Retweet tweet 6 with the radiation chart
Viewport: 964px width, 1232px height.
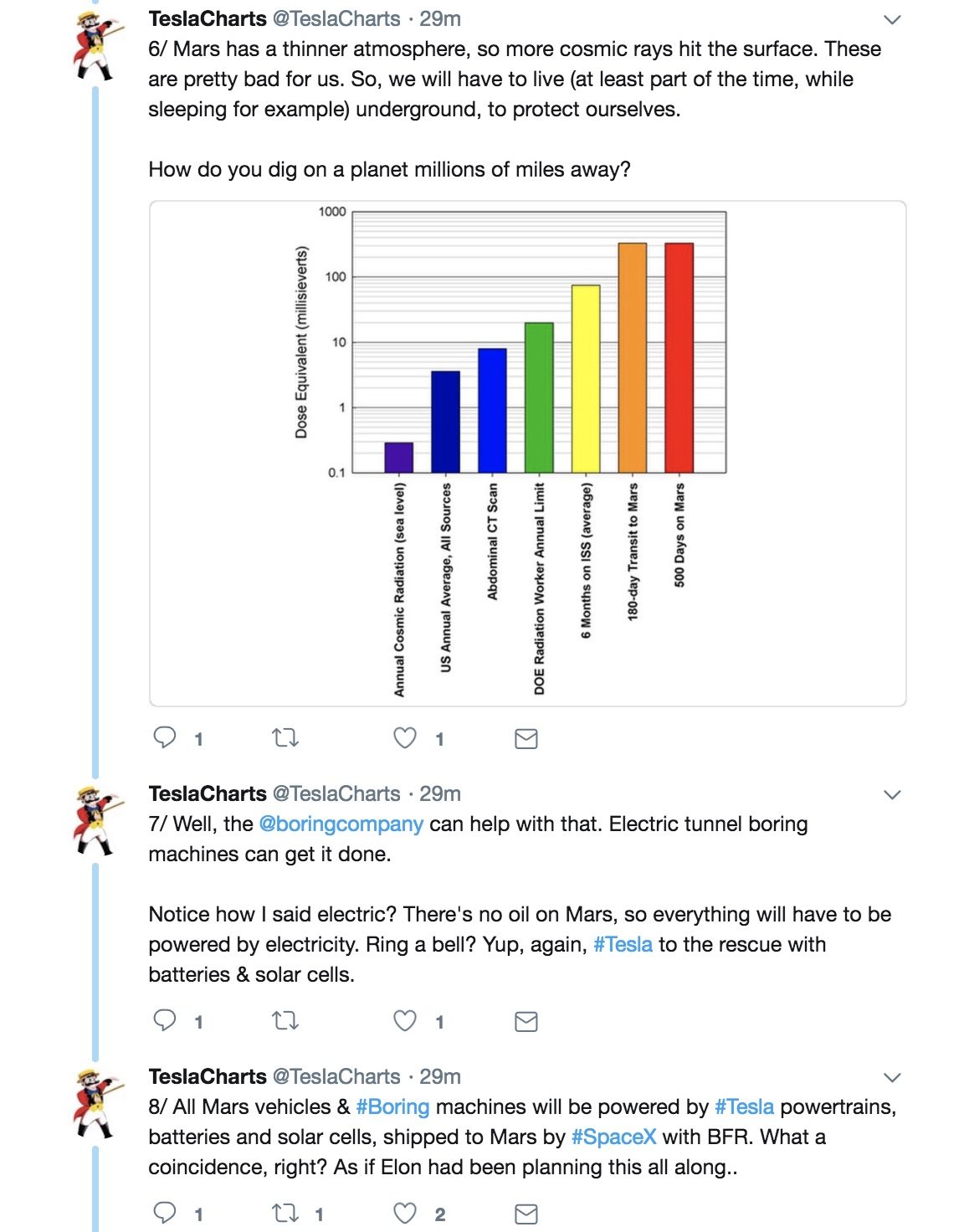pos(285,737)
